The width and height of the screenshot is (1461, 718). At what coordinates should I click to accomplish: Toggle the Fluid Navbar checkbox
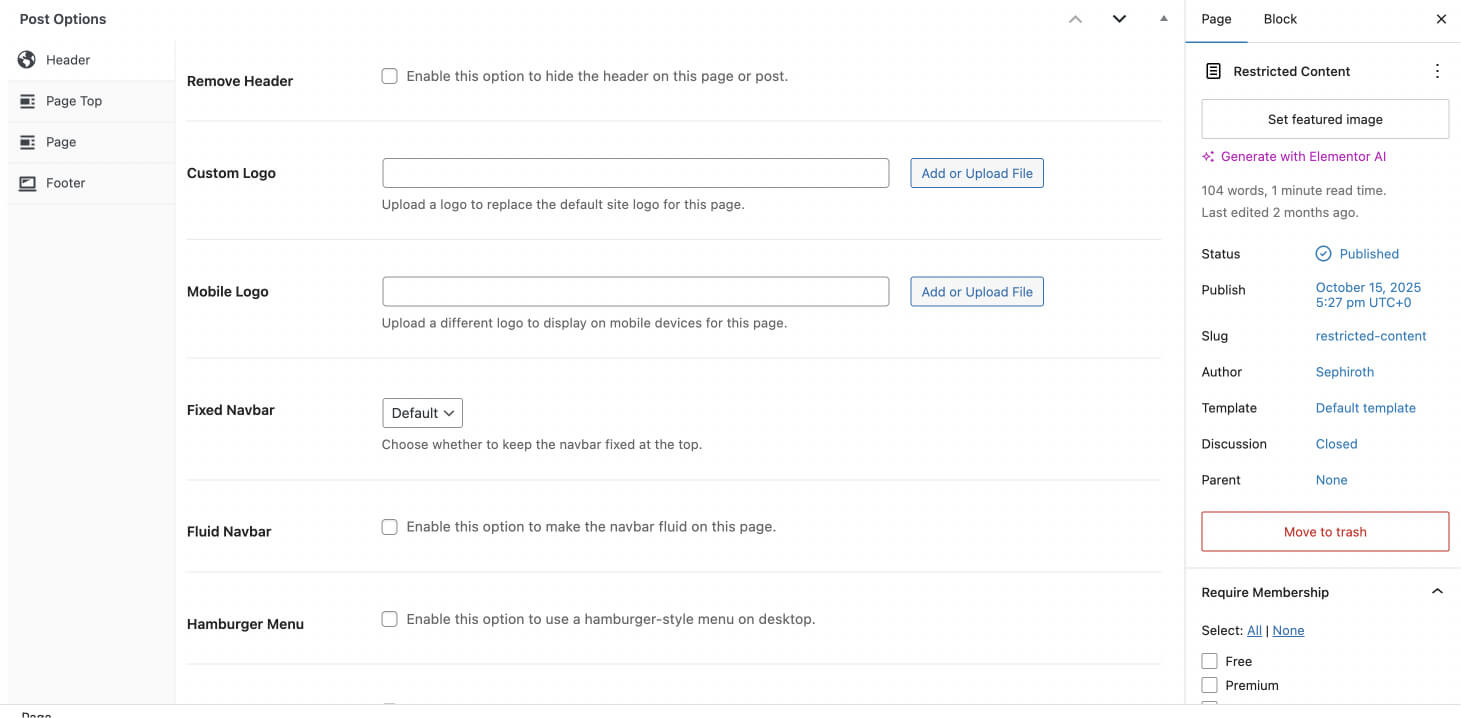click(390, 527)
